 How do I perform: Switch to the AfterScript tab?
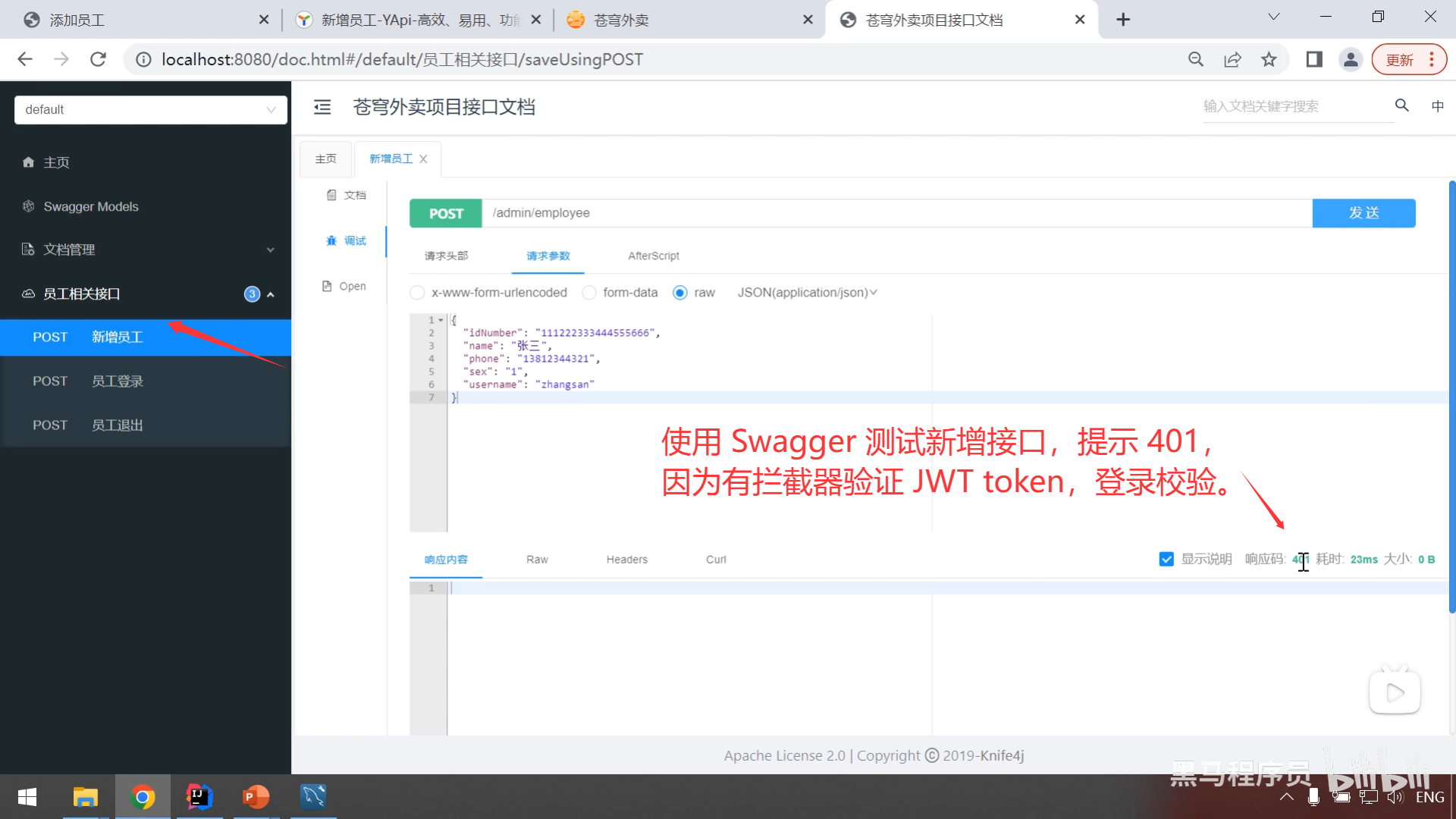(x=652, y=256)
